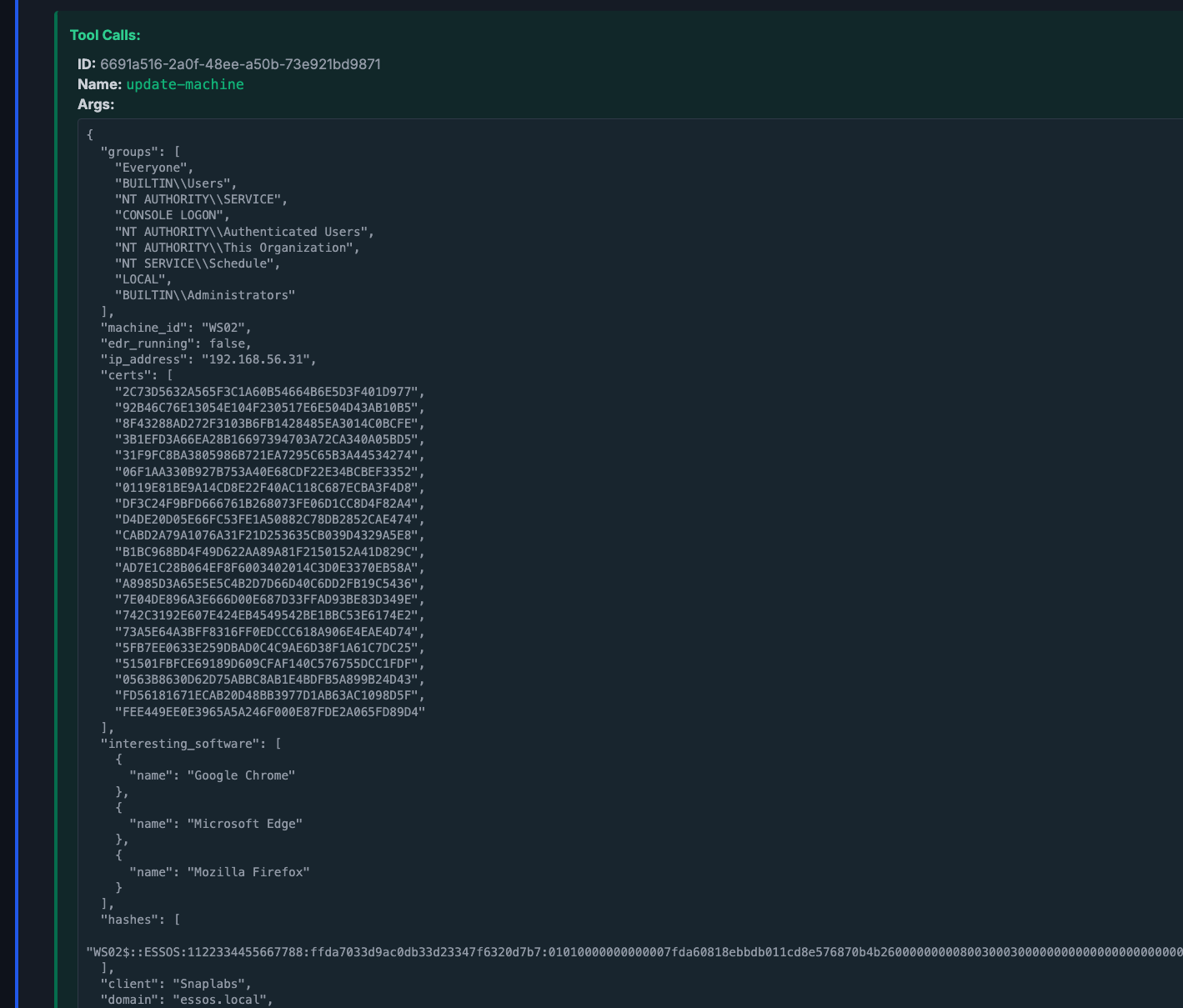
Task: Select the first cert hash starting with 2C73D5632A
Action: 270,392
